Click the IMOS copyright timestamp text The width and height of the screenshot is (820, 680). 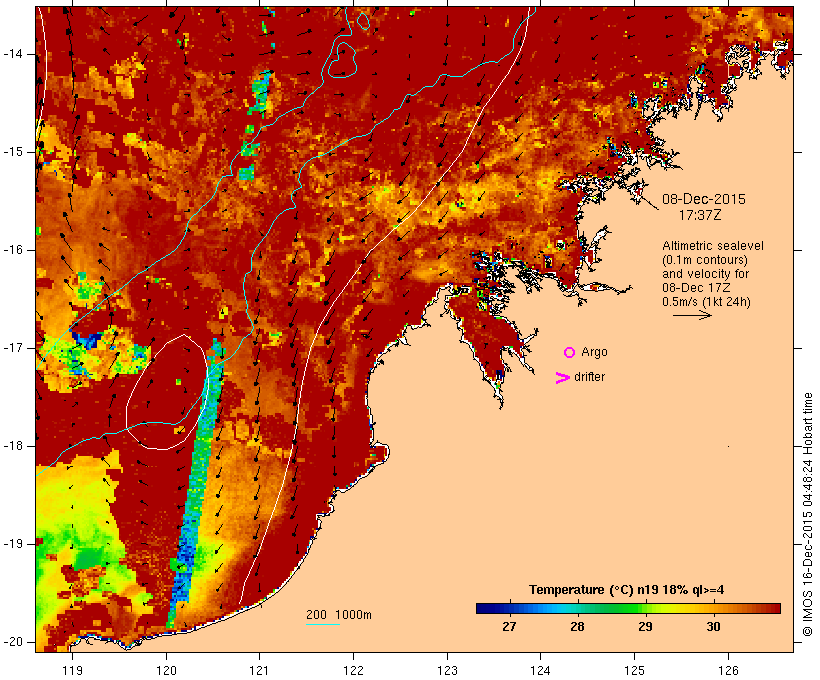coord(807,515)
